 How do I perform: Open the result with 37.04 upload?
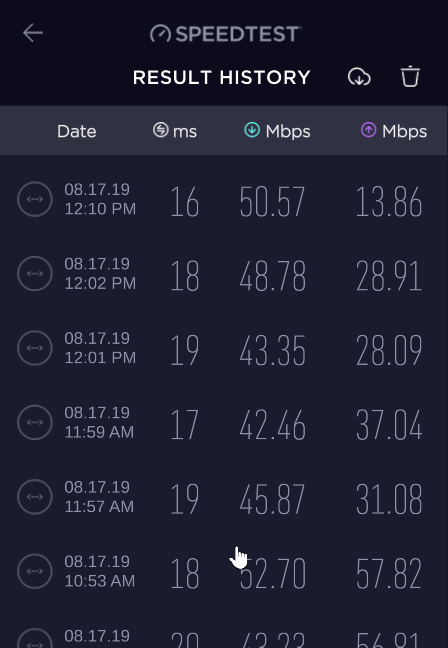coord(224,422)
